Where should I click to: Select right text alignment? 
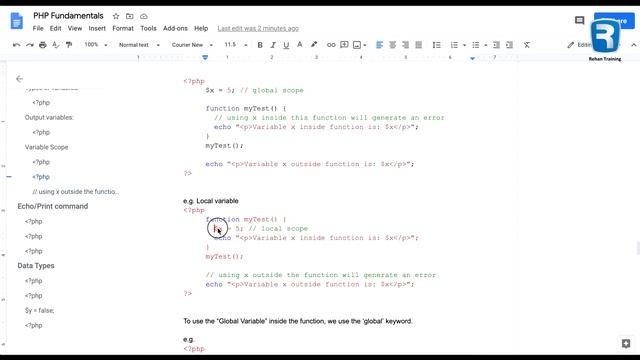tap(405, 45)
